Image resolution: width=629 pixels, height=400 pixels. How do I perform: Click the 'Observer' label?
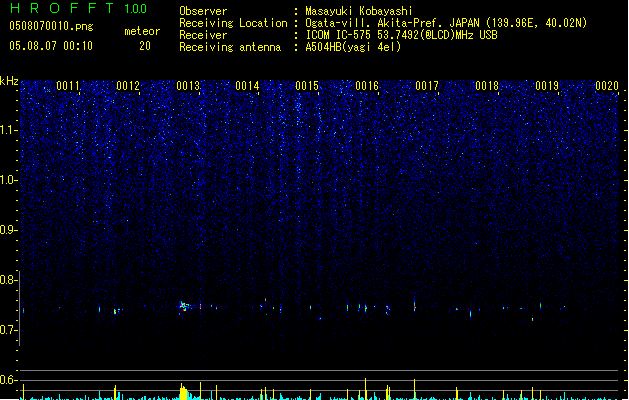tap(203, 11)
